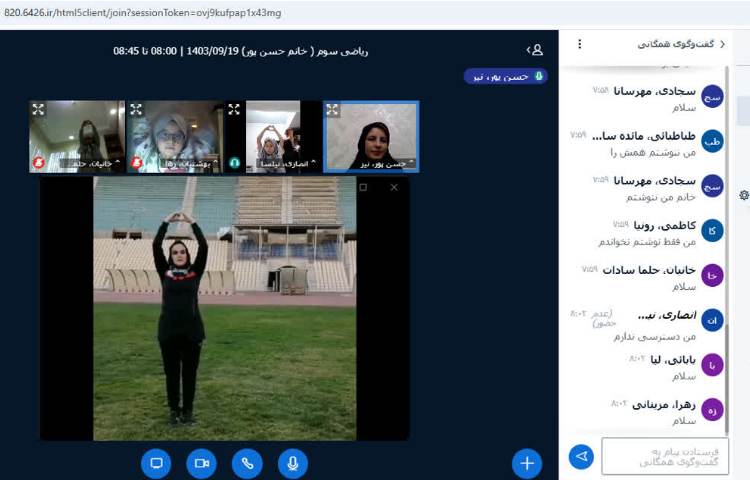Click the blue plus actions button
Viewport: 750px width, 480px height.
pos(527,463)
